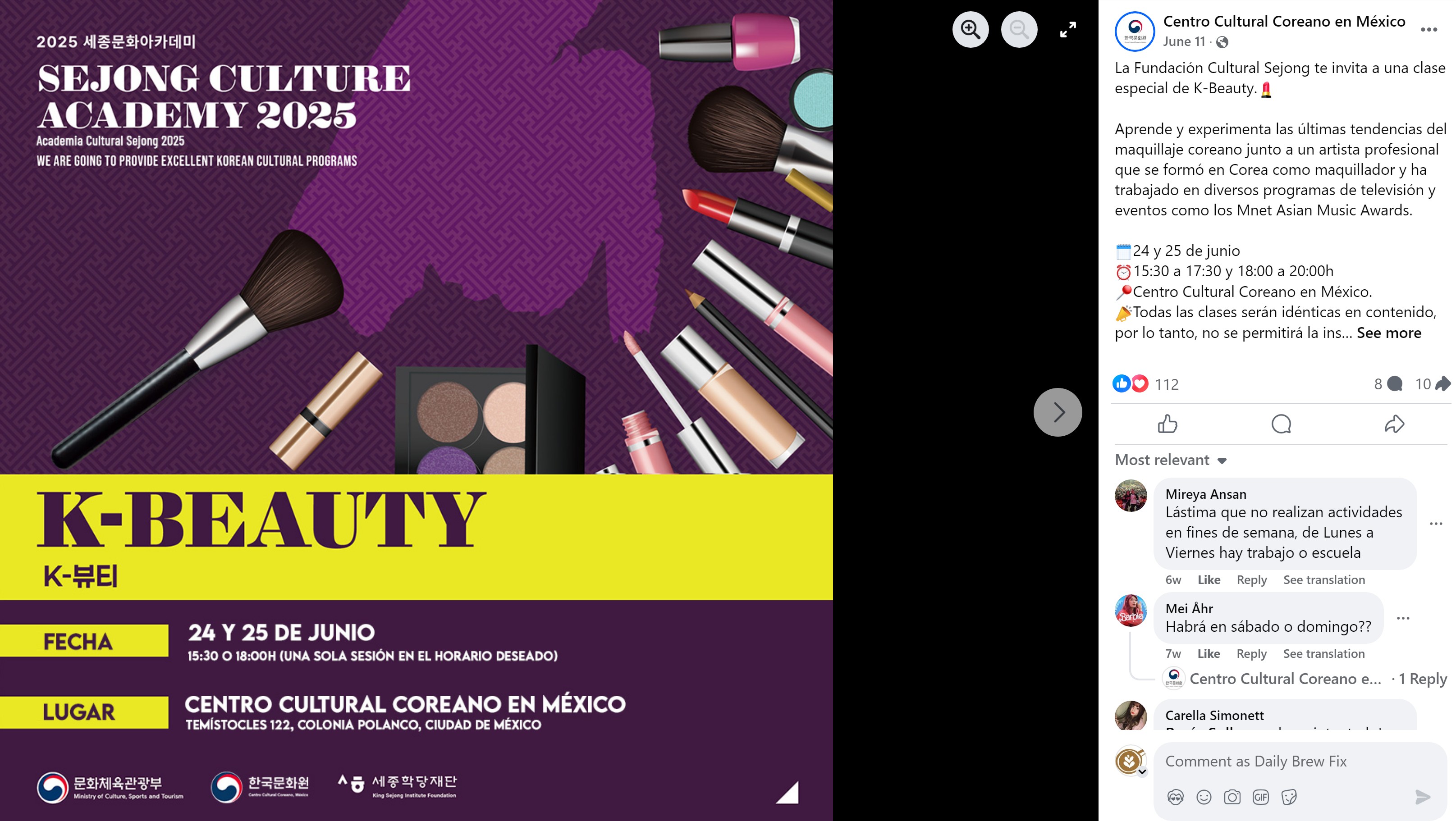Add a sticker to comment
The height and width of the screenshot is (821, 1456).
(x=1289, y=797)
